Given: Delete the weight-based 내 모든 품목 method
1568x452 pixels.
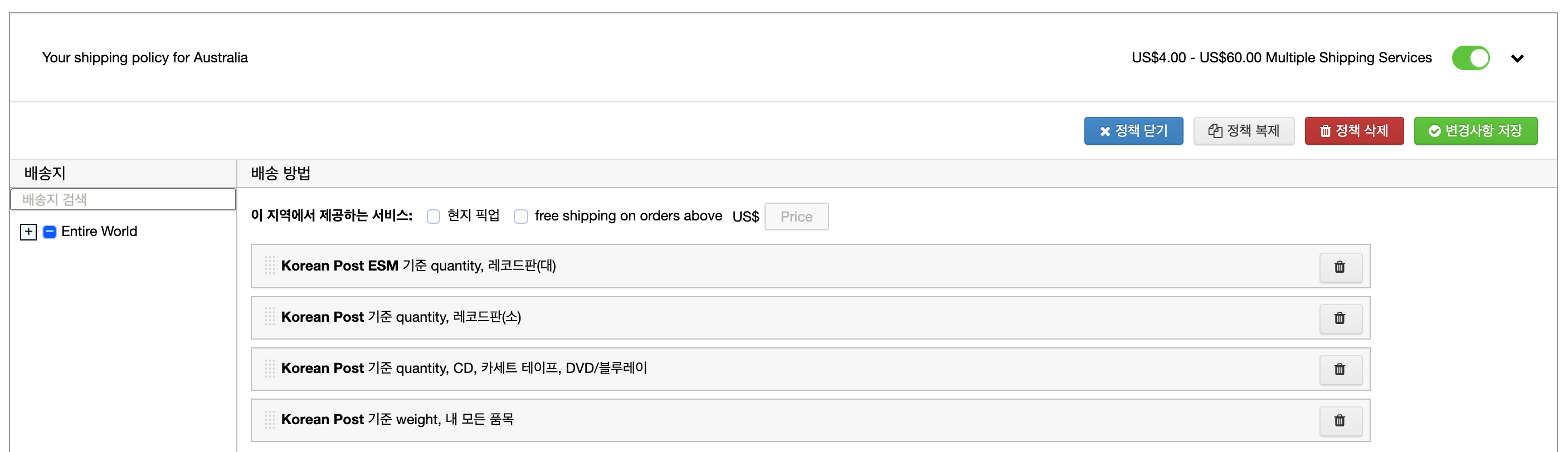Looking at the screenshot, I should (1340, 420).
